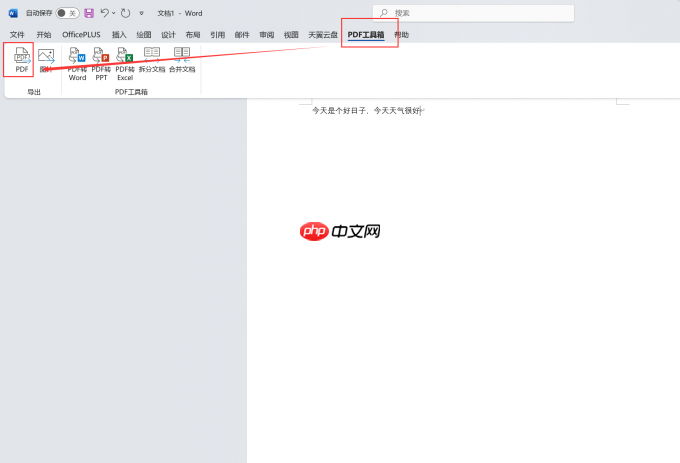Export document as PDF
Image resolution: width=680 pixels, height=463 pixels.
(x=22, y=60)
